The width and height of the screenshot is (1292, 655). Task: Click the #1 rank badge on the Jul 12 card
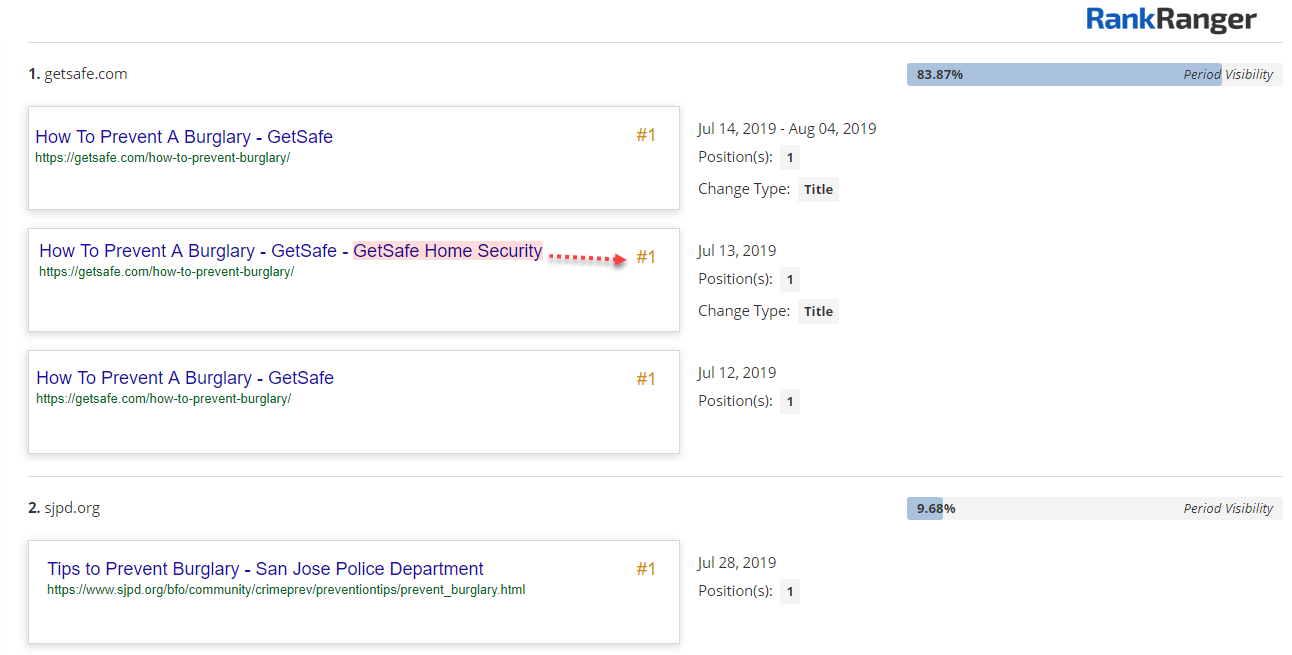coord(646,379)
